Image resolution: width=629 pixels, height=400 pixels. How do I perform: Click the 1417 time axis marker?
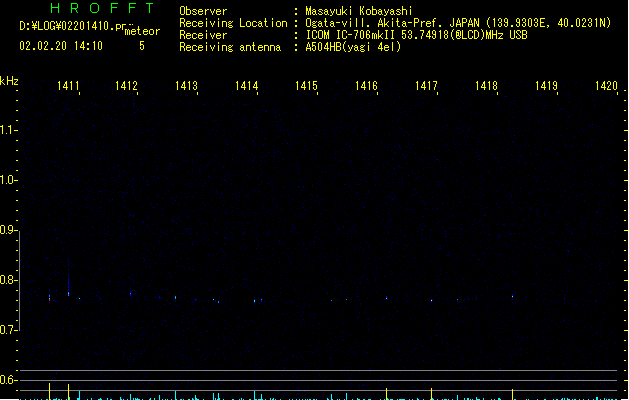(x=426, y=86)
